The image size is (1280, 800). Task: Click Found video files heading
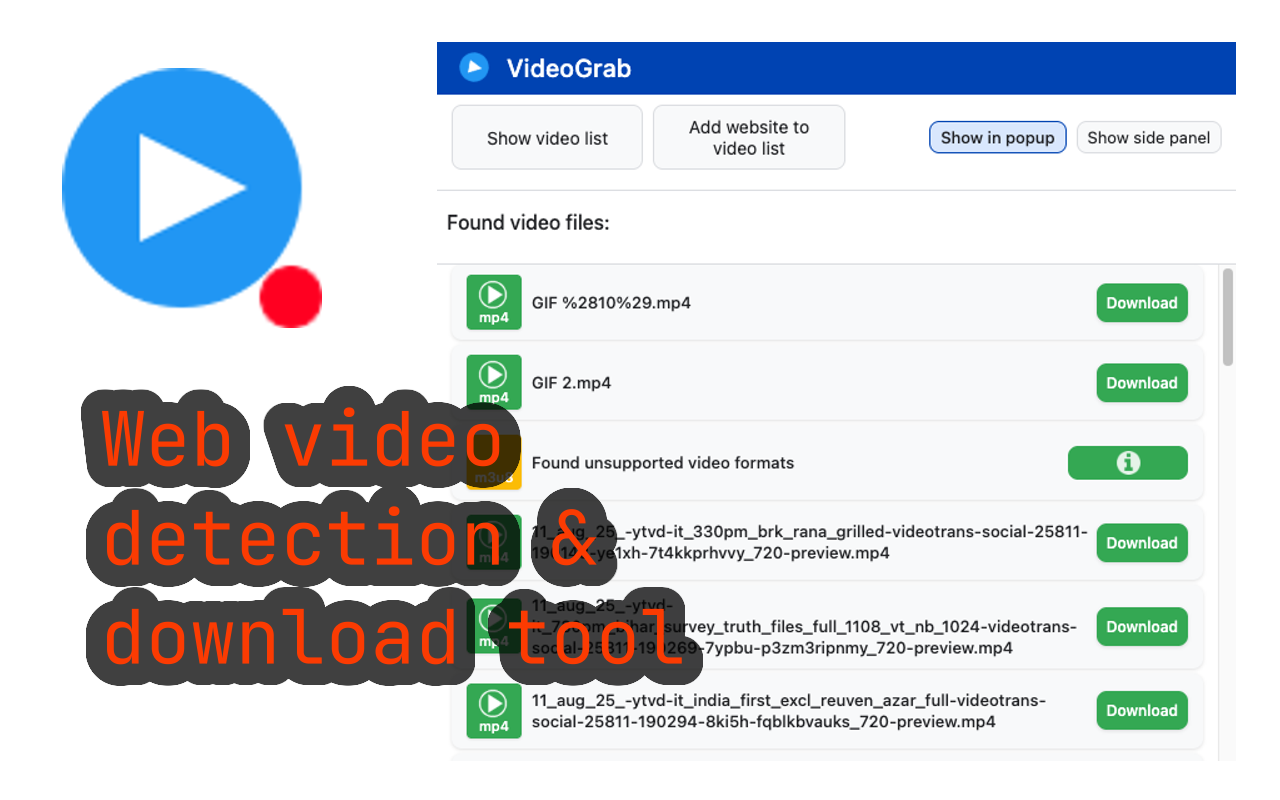click(x=528, y=223)
